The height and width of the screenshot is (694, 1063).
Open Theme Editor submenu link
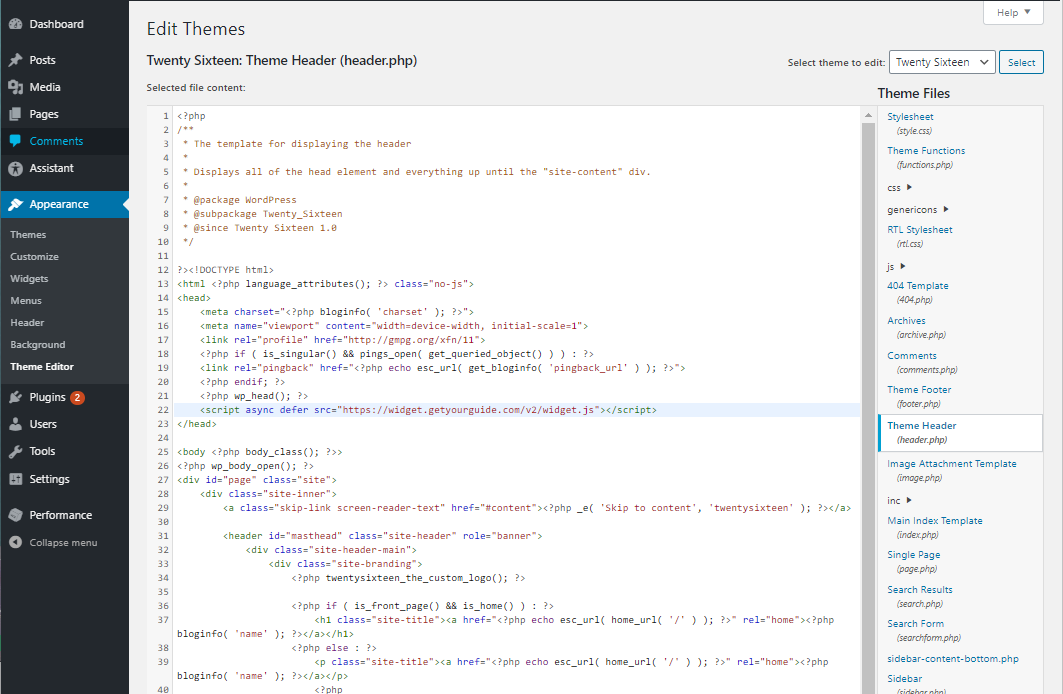(42, 367)
